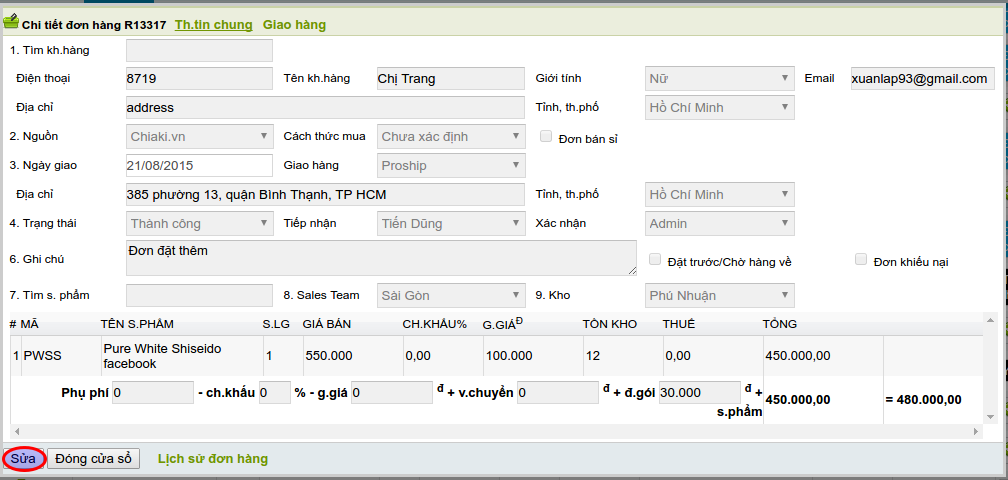Check the Đơn khiếu nại box
The height and width of the screenshot is (480, 1008).
click(861, 260)
